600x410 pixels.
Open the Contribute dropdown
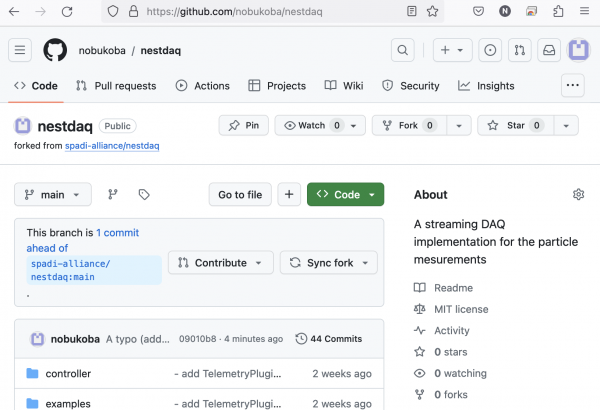click(221, 263)
